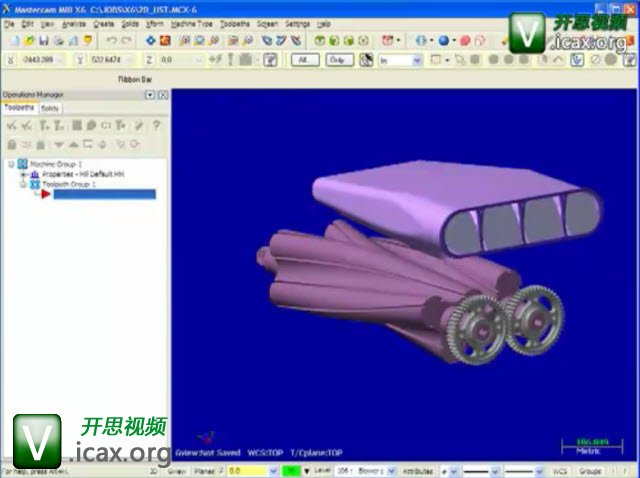Switch to the Solids tab

[50, 108]
